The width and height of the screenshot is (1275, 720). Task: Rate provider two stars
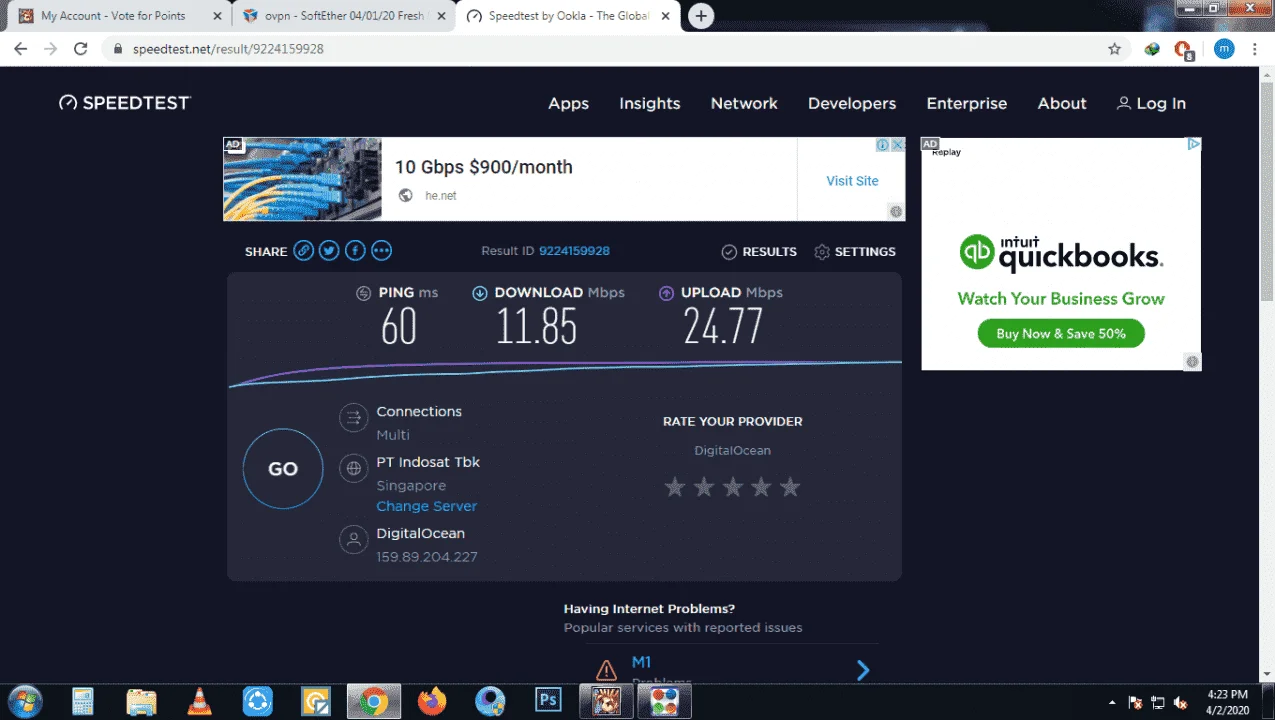point(704,487)
